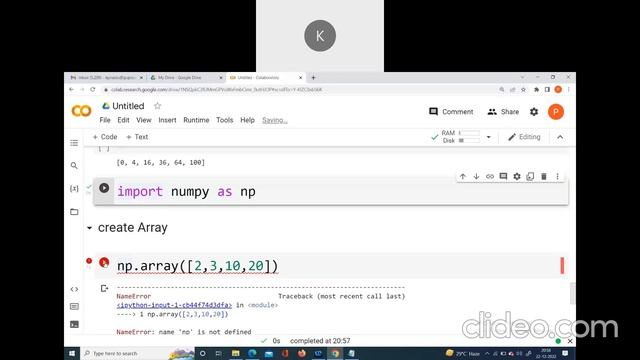Move the cell down with arrow icon

(x=476, y=176)
